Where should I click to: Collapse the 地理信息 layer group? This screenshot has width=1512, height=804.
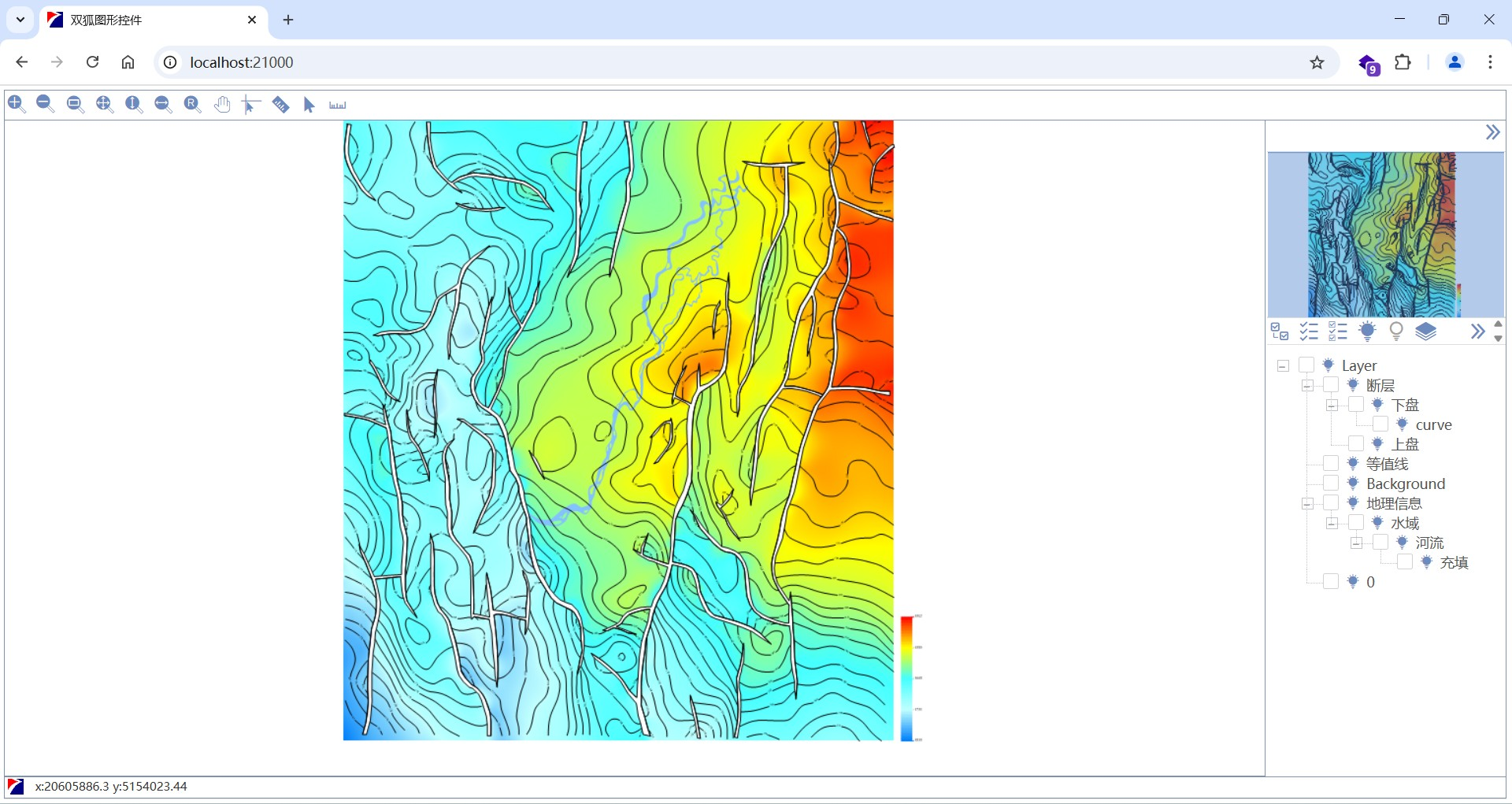coord(1307,503)
